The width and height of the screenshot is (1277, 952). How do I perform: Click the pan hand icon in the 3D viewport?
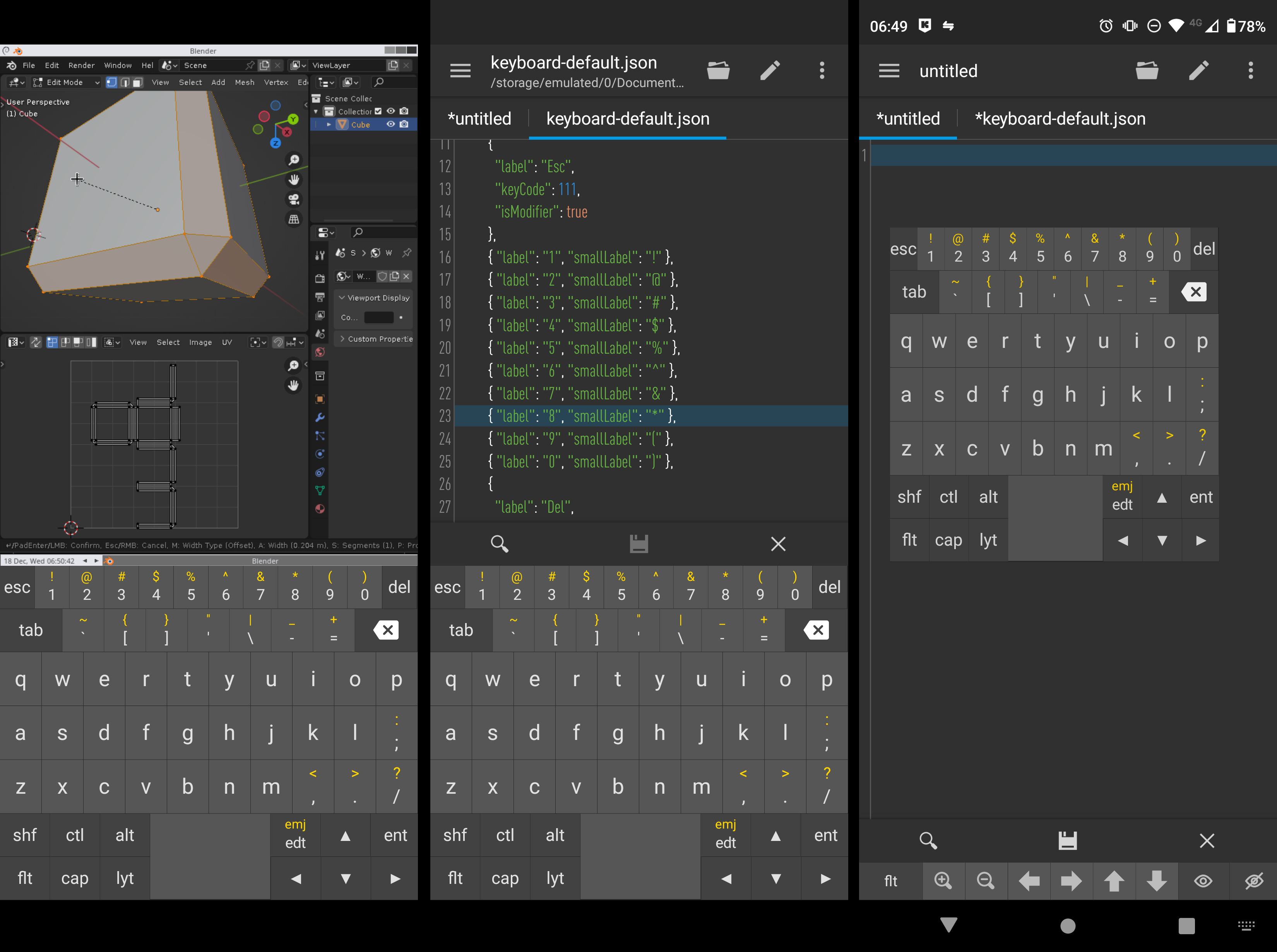point(294,180)
